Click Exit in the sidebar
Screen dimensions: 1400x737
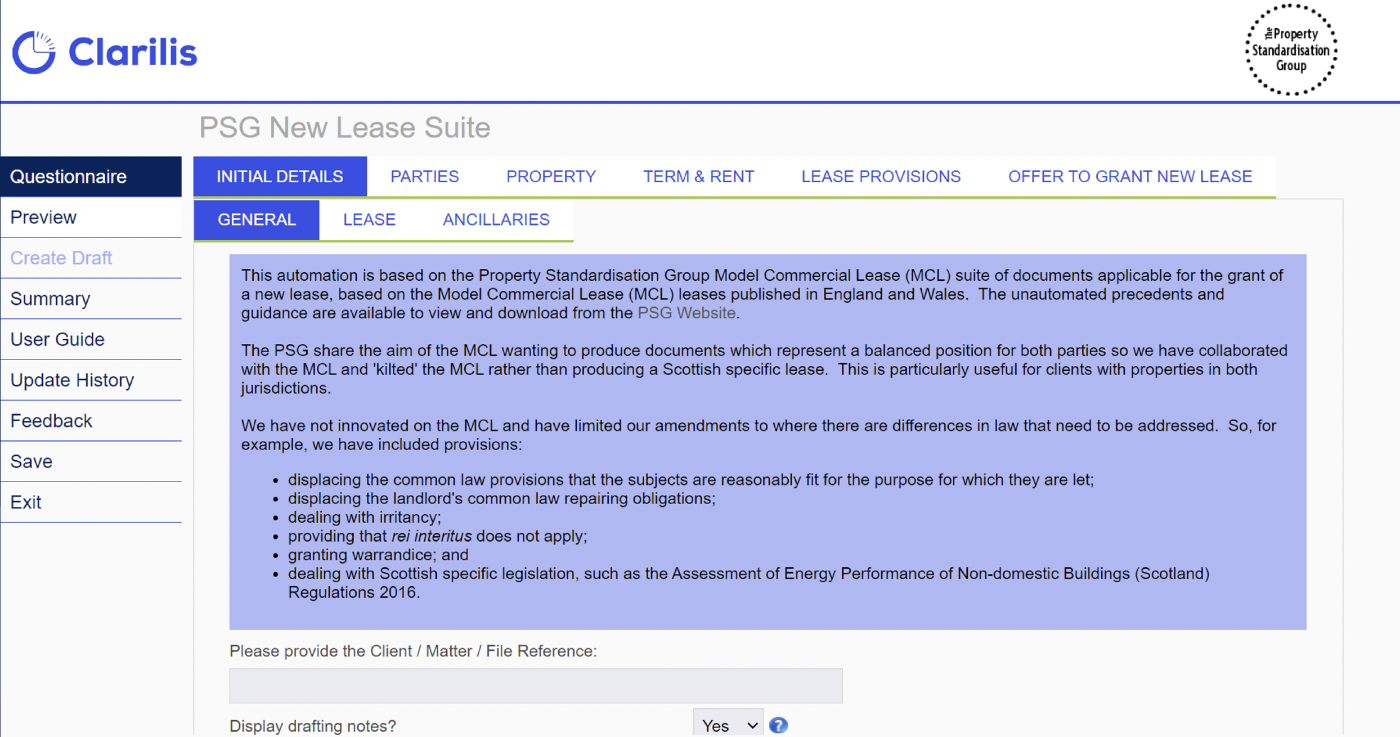coord(91,502)
